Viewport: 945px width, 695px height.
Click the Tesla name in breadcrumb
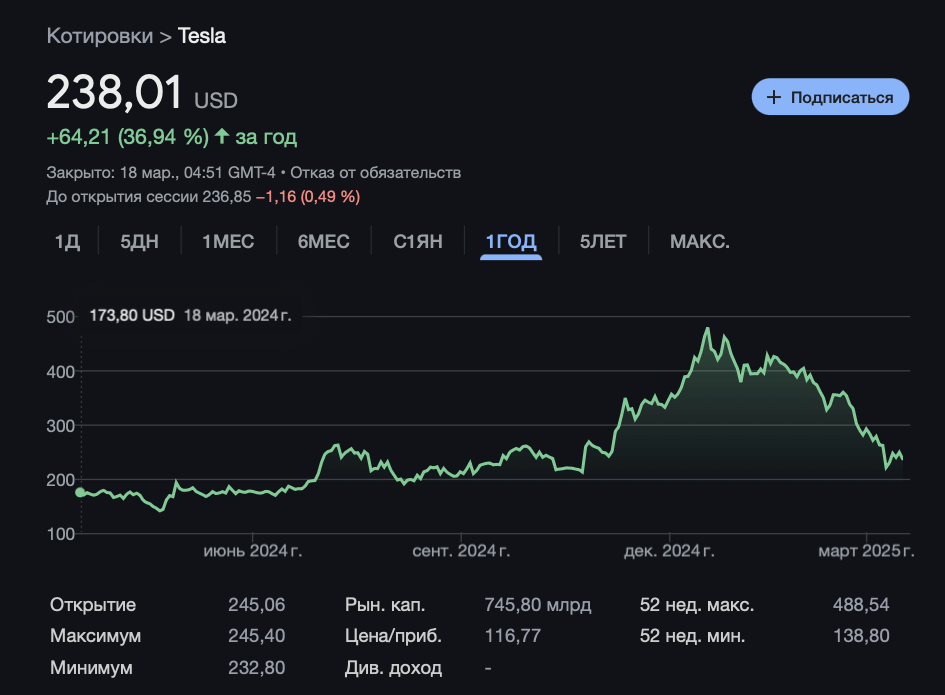pos(202,36)
